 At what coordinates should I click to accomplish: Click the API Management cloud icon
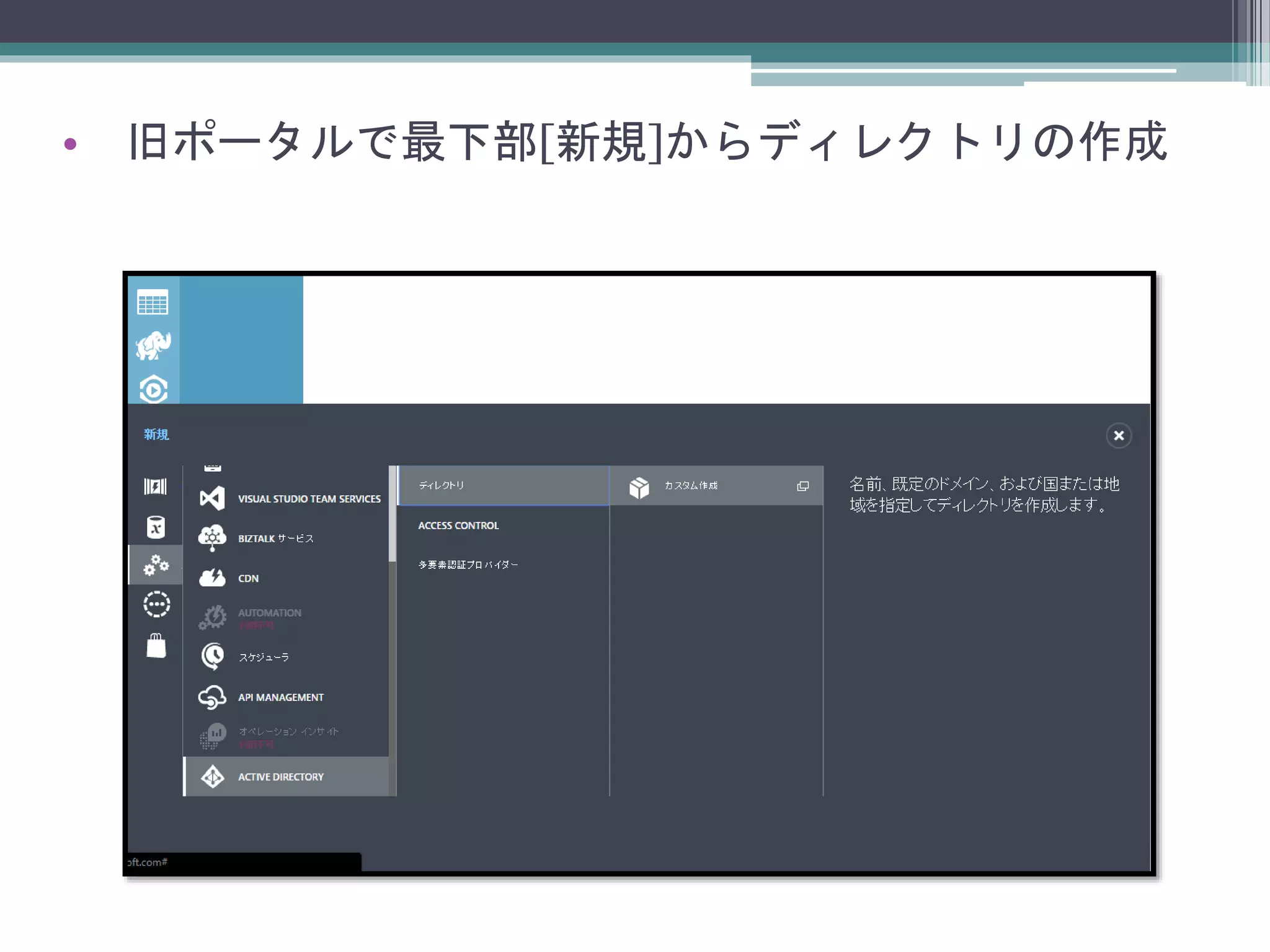tap(212, 697)
